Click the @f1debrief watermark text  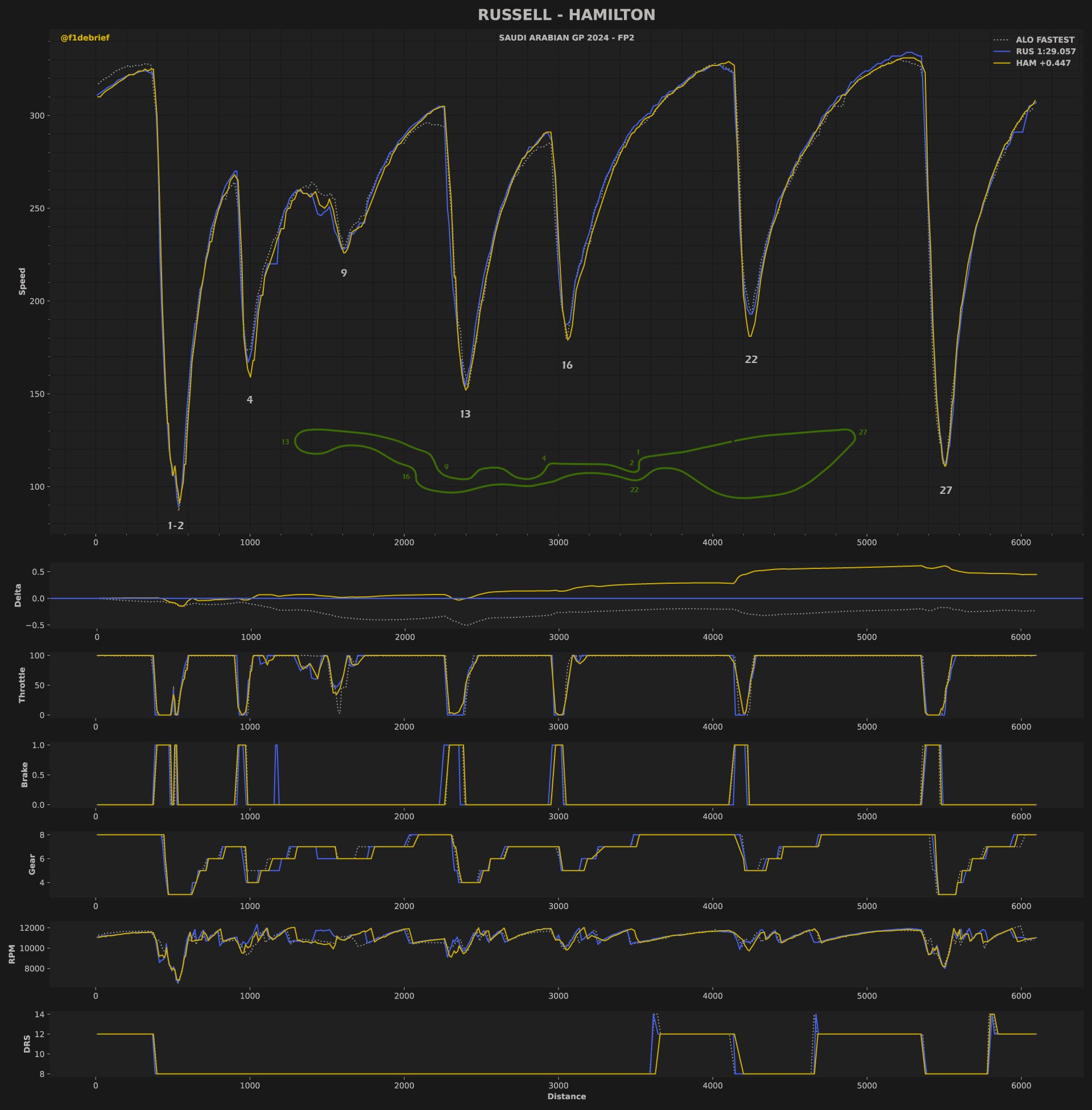[85, 38]
